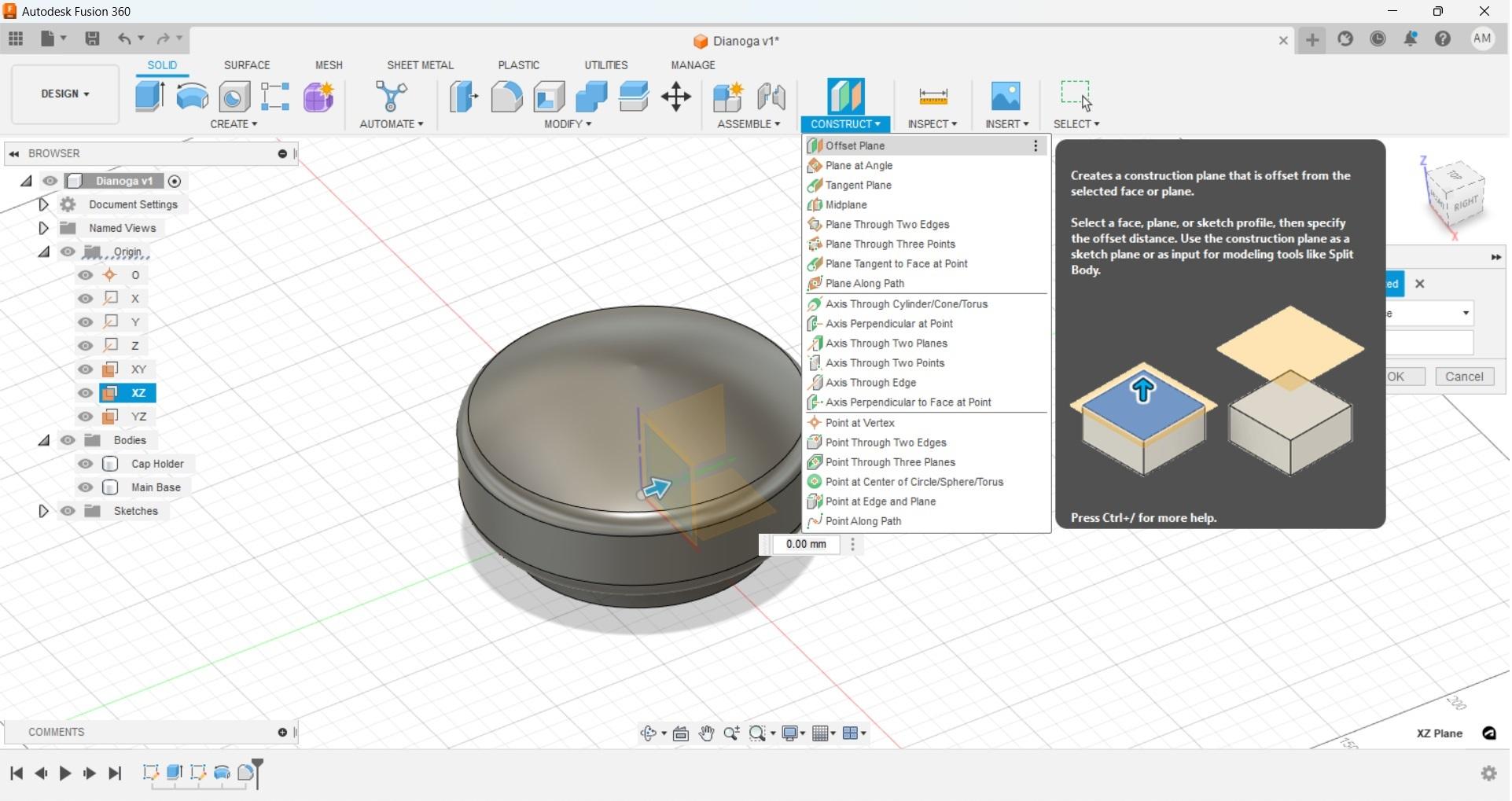Select the Pan hand tool
The image size is (1512, 801).
(706, 733)
